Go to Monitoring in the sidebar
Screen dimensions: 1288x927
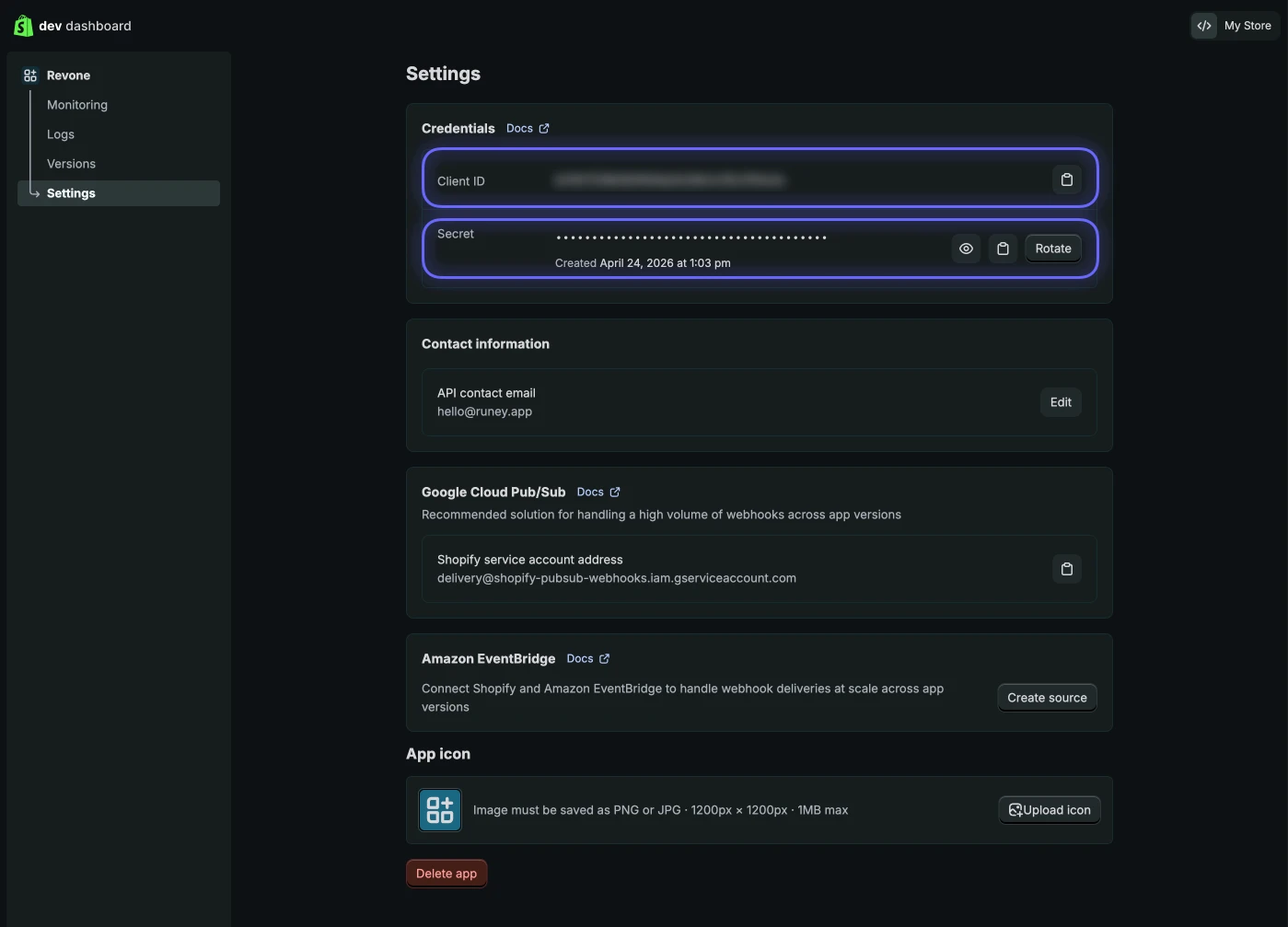point(77,105)
